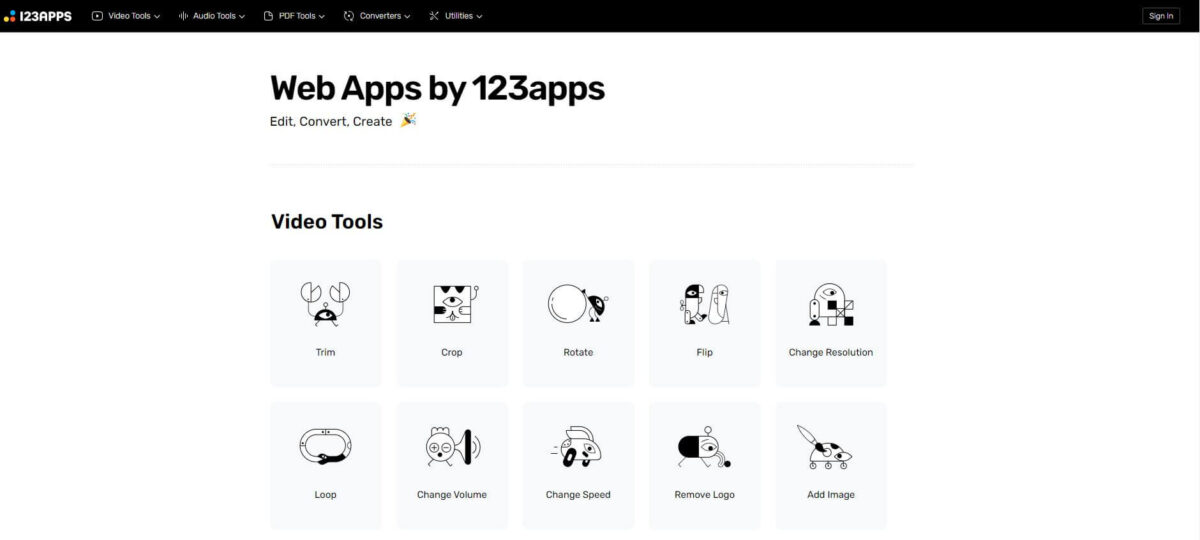Click the Audio Tools waveform icon in the navbar
This screenshot has height=540, width=1200.
pos(184,16)
